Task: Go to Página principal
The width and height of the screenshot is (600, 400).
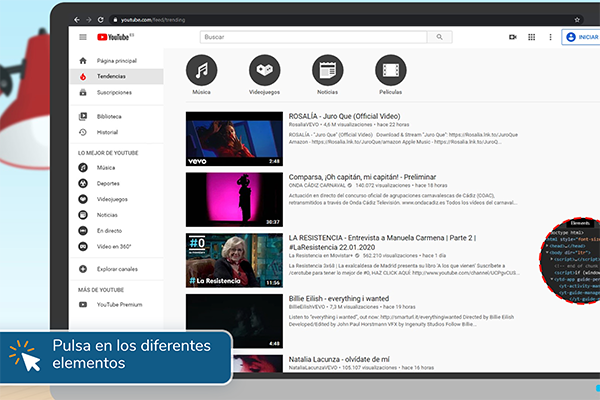Action: (x=117, y=61)
